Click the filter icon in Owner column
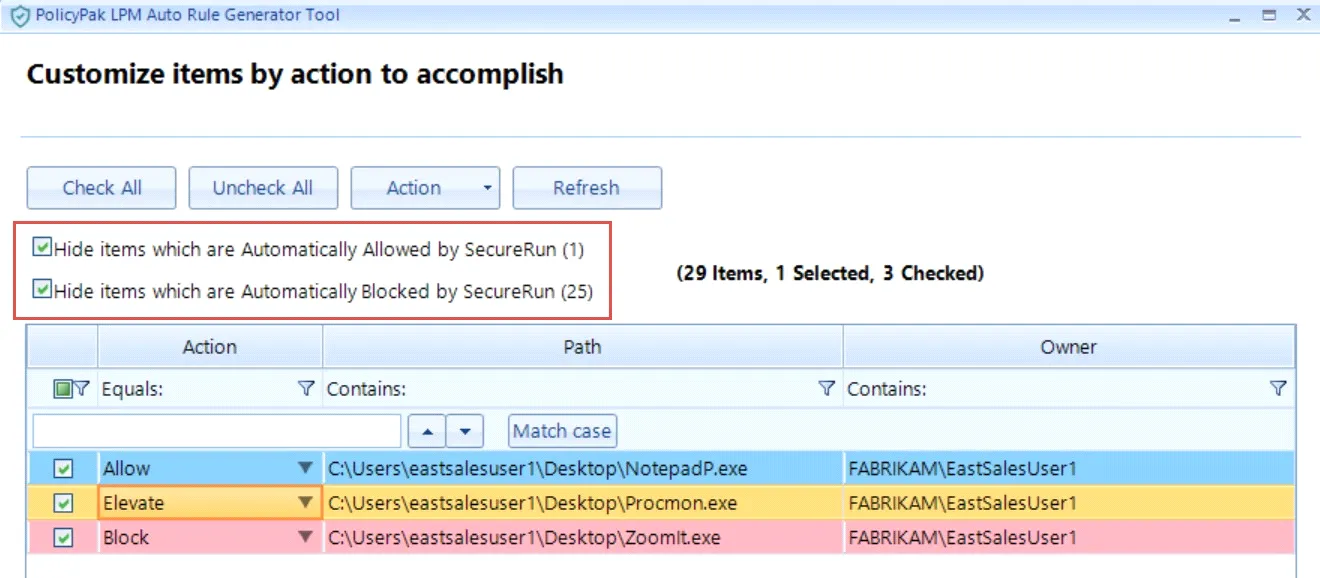The height and width of the screenshot is (578, 1320). point(1277,389)
